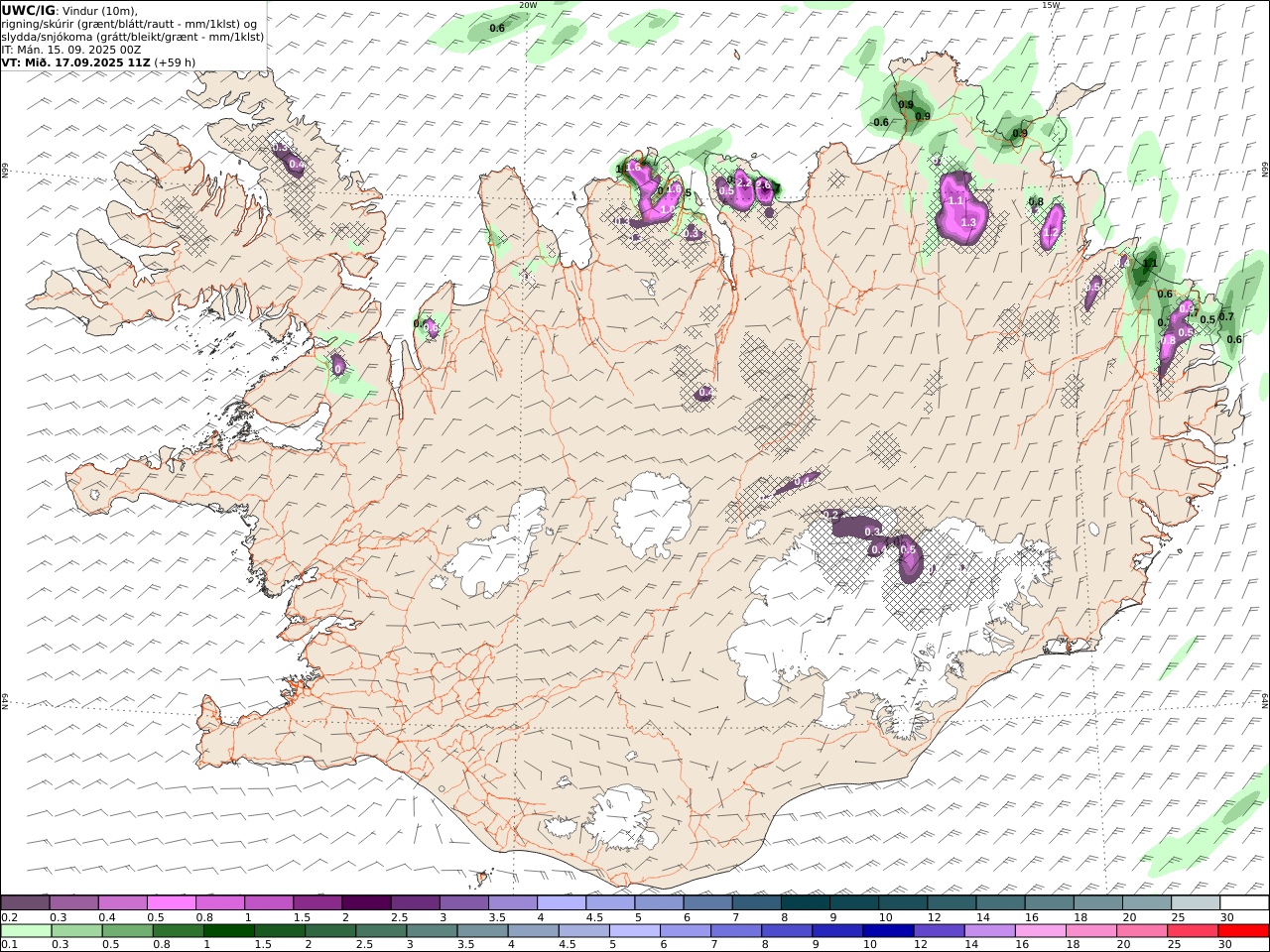Select the violet 12 swatch in bottom legend row
The width and height of the screenshot is (1270, 952).
pos(939,931)
